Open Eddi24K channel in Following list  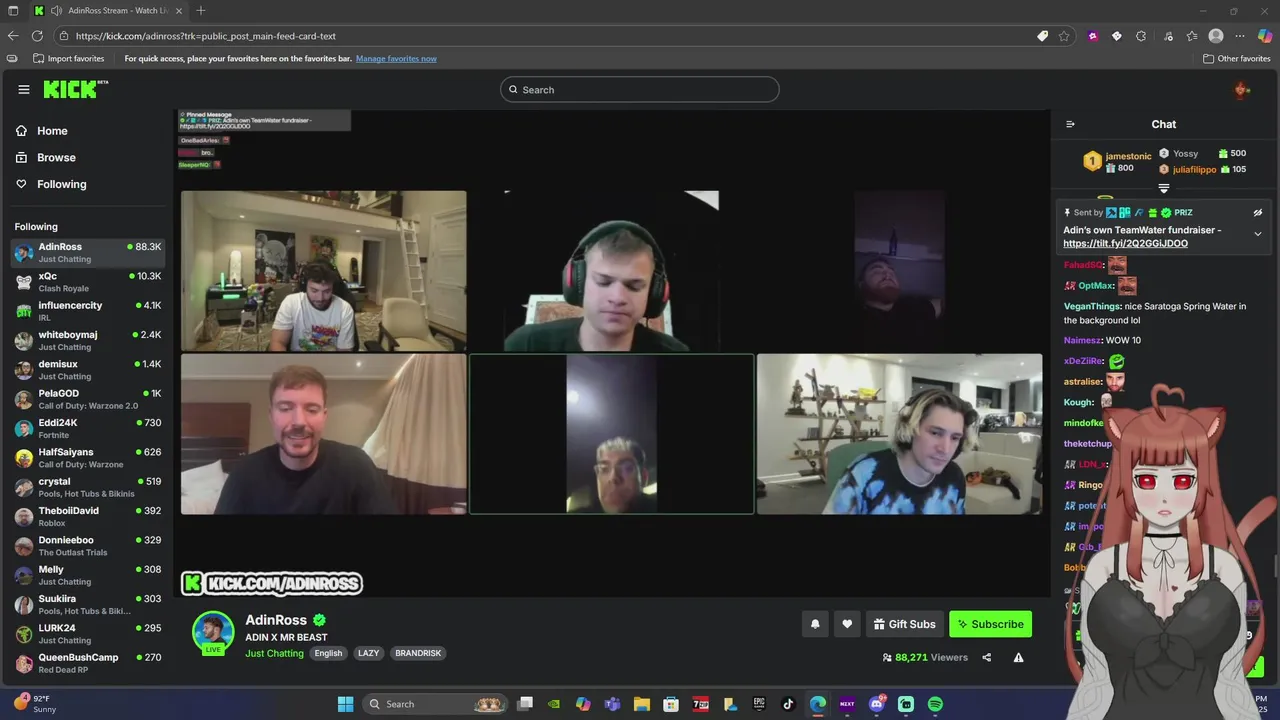coord(87,428)
